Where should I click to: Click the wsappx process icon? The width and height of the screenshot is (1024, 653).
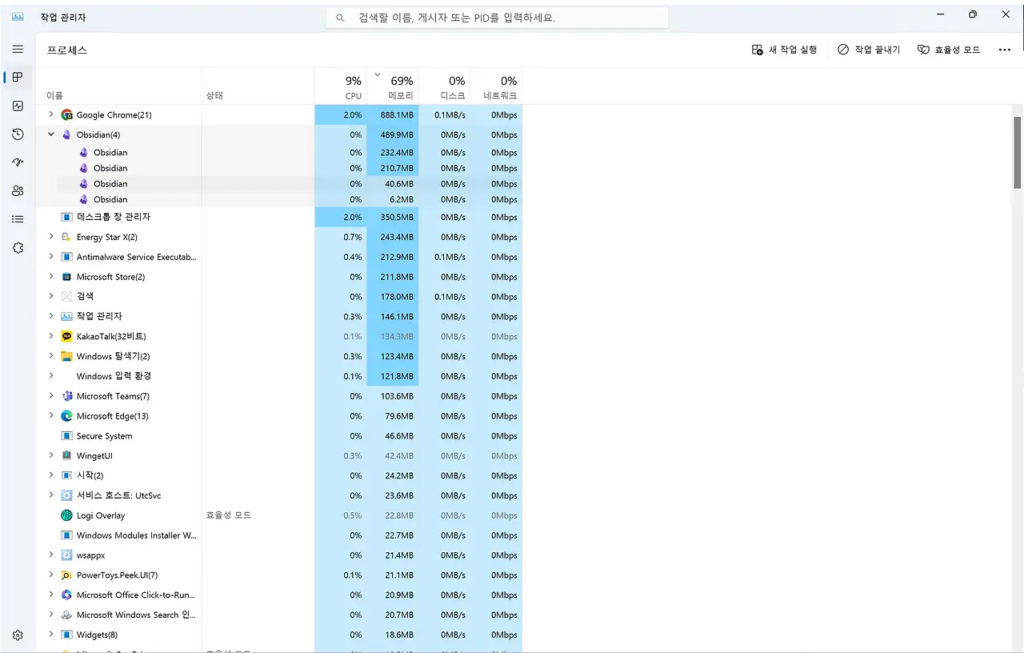(67, 555)
